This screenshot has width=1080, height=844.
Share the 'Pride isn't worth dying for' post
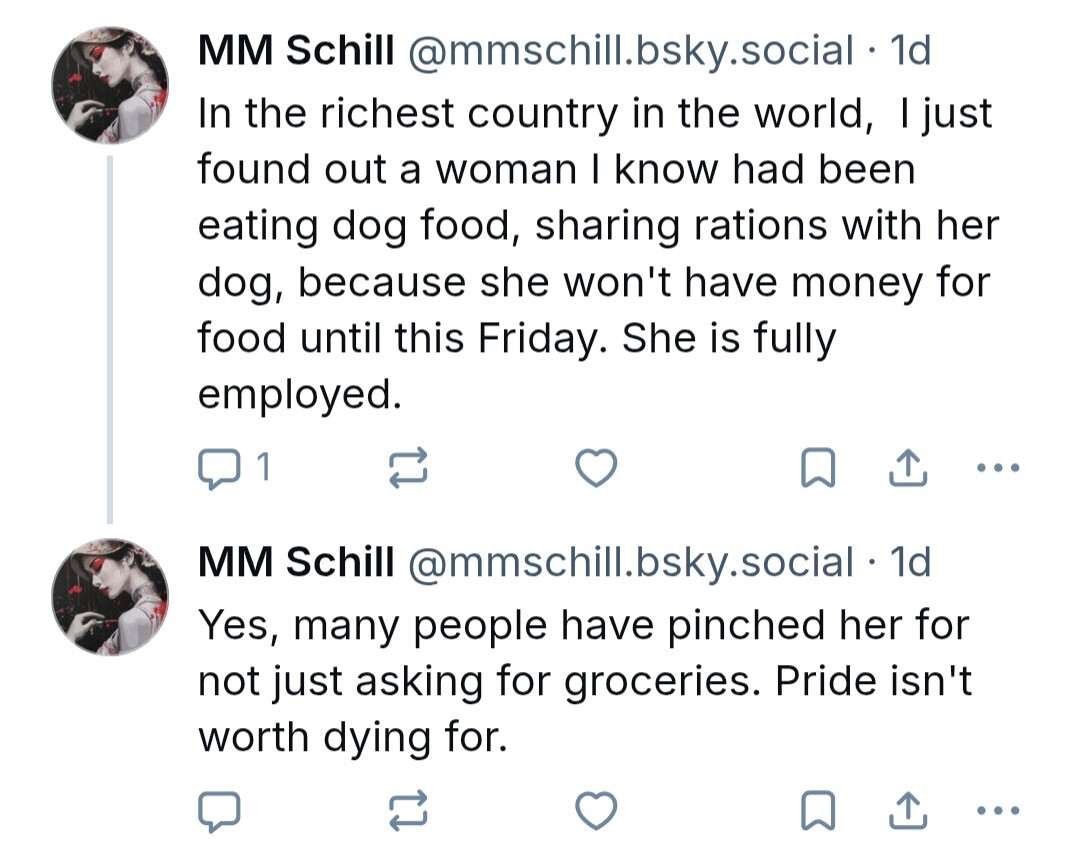point(908,811)
